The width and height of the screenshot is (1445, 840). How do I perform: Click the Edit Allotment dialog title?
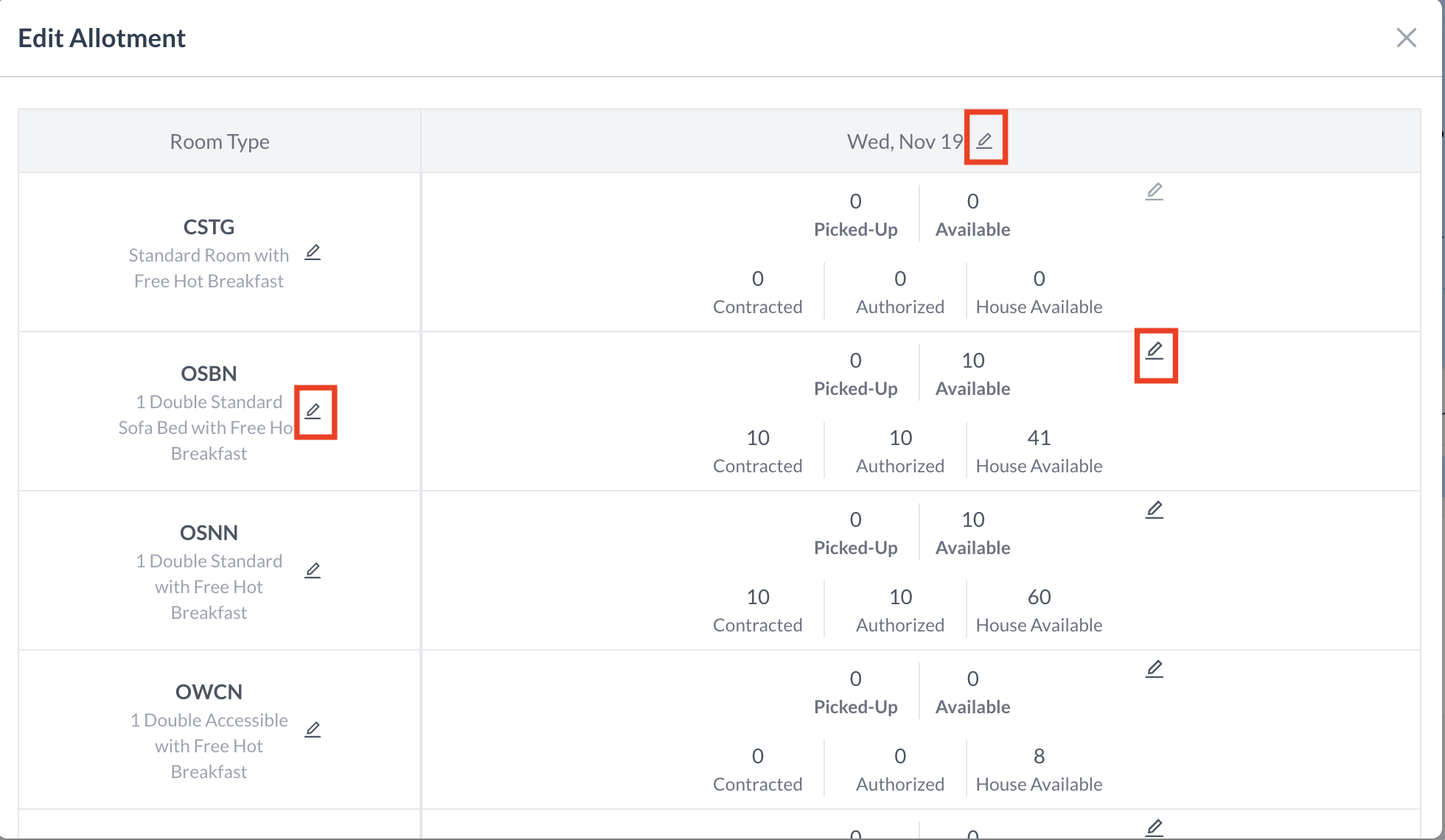point(102,38)
